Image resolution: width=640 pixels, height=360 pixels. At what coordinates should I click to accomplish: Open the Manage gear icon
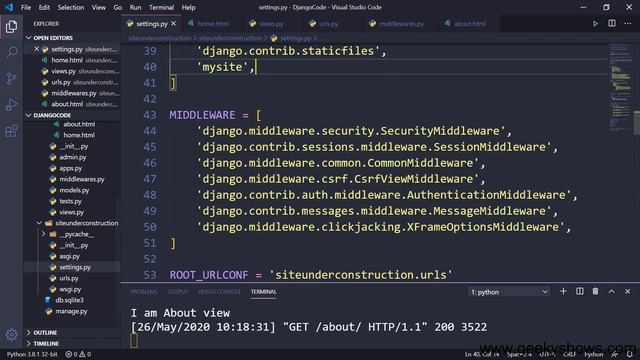pyautogui.click(x=11, y=335)
